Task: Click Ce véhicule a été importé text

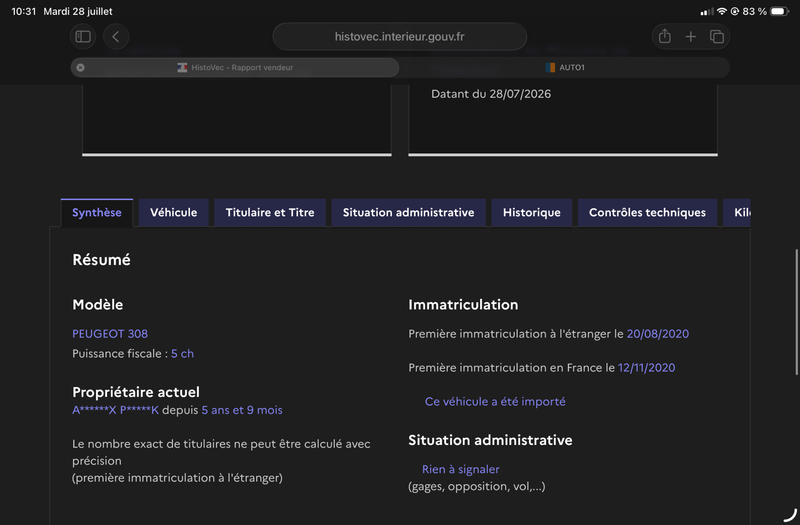Action: click(x=495, y=402)
